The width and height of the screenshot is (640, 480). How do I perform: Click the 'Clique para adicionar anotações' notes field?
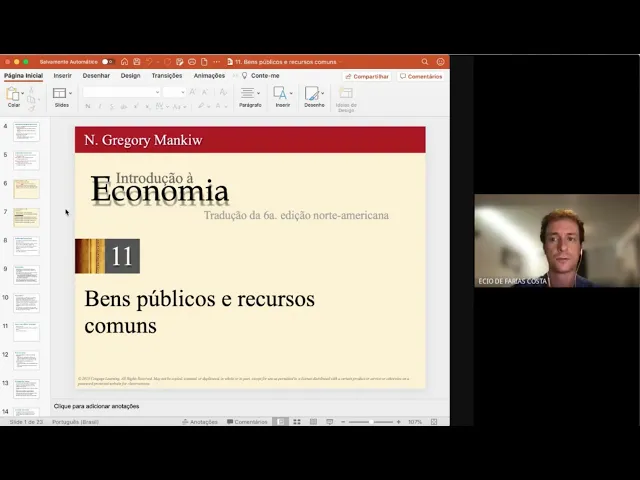tap(96, 406)
